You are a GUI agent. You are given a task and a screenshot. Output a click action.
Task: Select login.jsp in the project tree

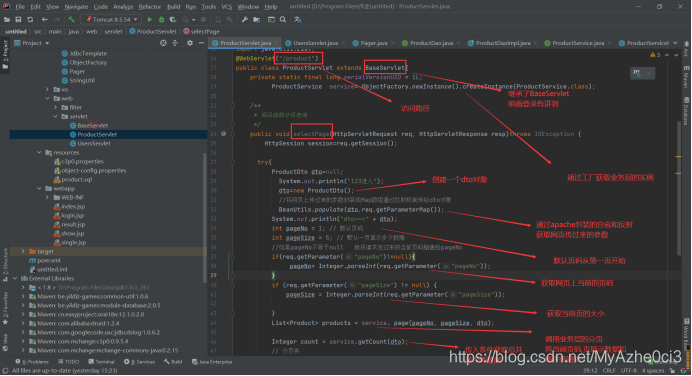click(72, 215)
